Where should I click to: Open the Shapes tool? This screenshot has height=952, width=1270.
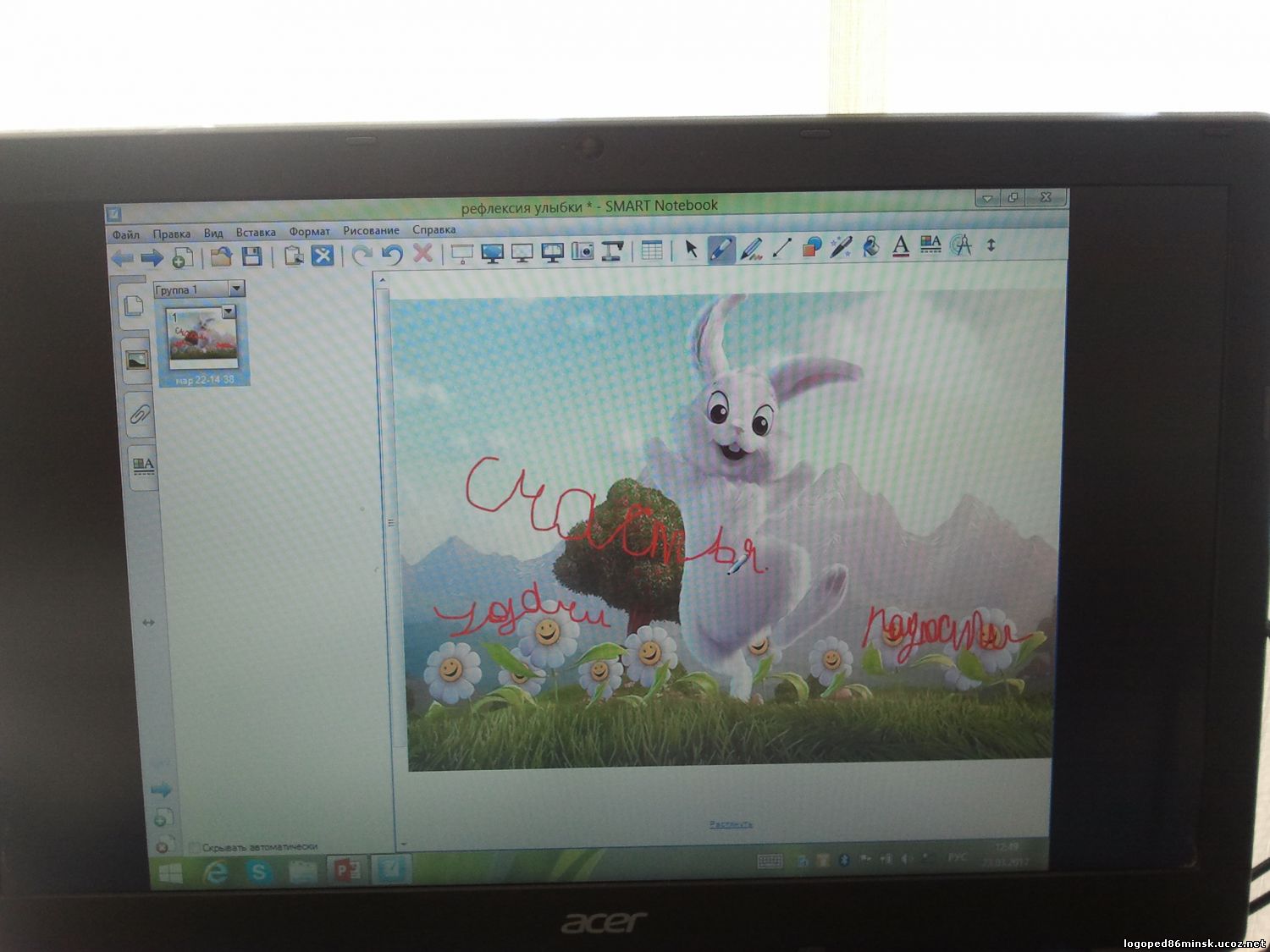coord(811,247)
